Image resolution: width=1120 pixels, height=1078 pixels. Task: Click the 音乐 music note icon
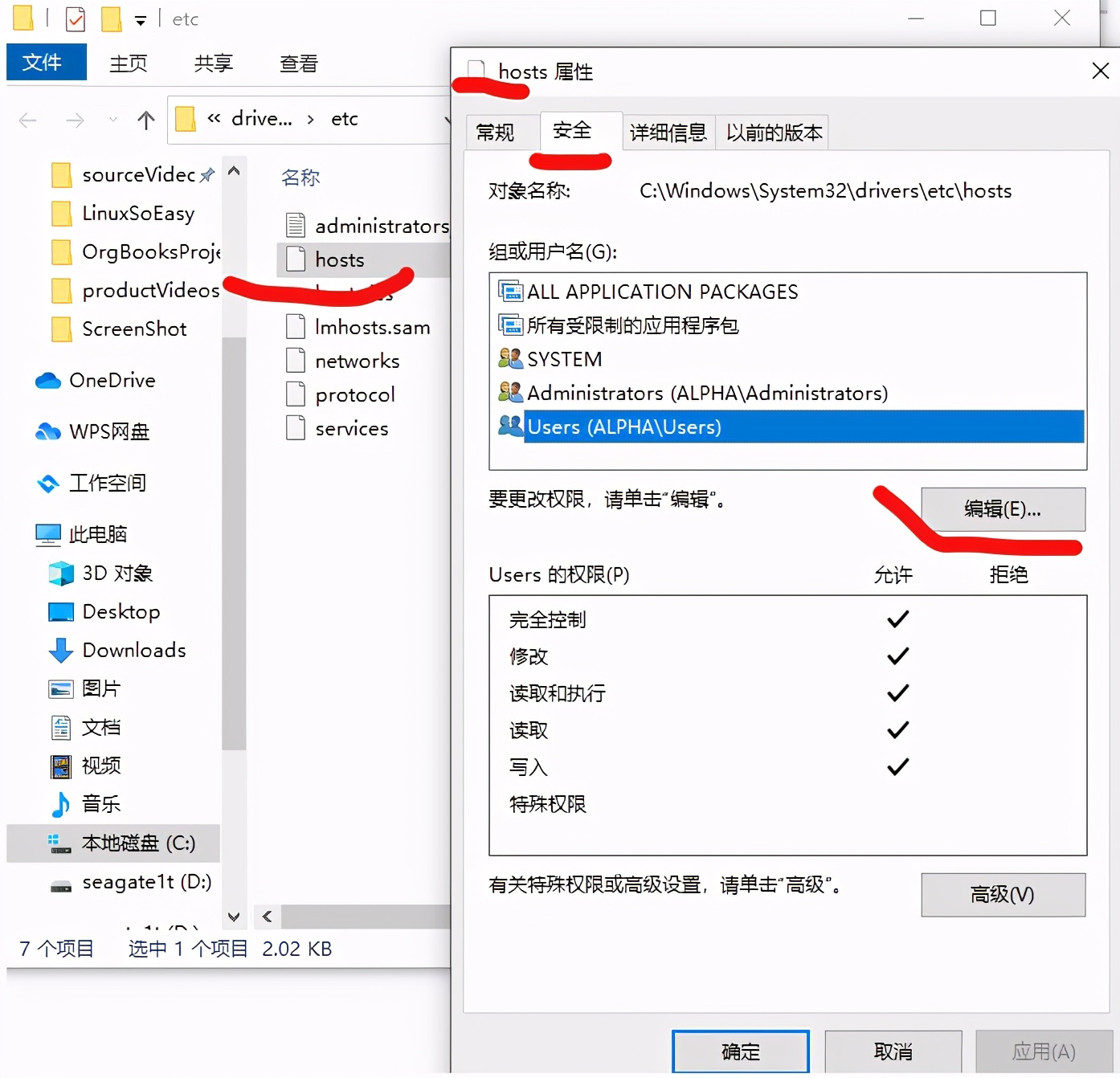click(61, 804)
